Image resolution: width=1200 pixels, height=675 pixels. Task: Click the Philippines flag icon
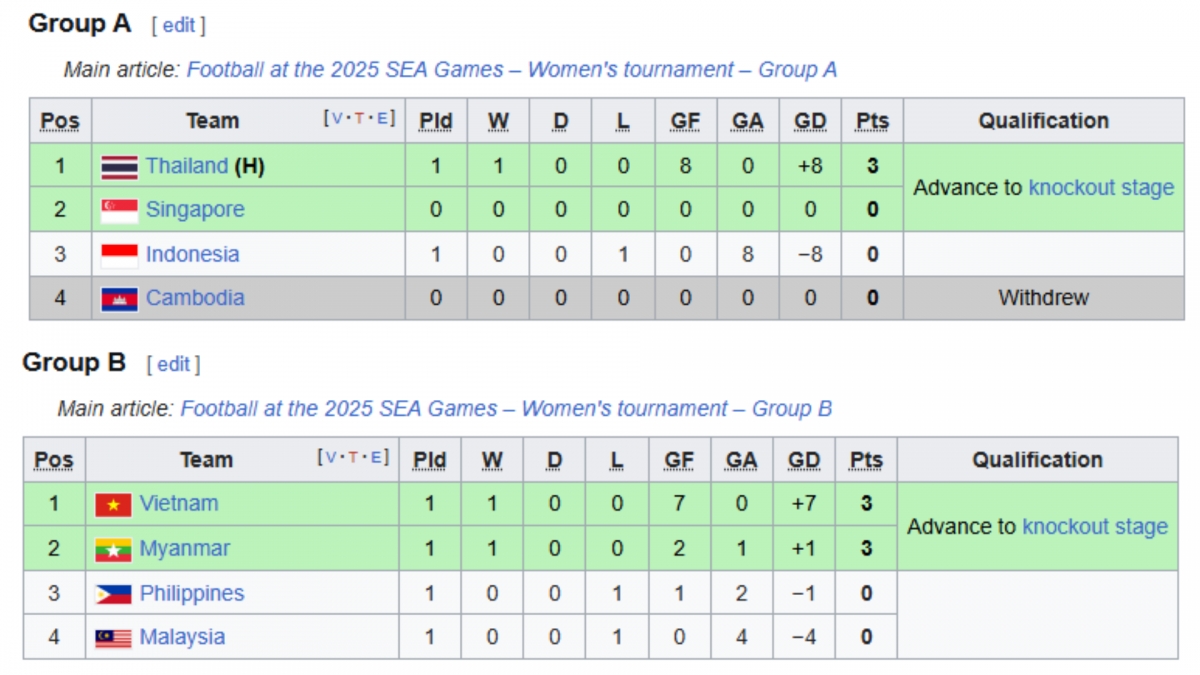[113, 594]
